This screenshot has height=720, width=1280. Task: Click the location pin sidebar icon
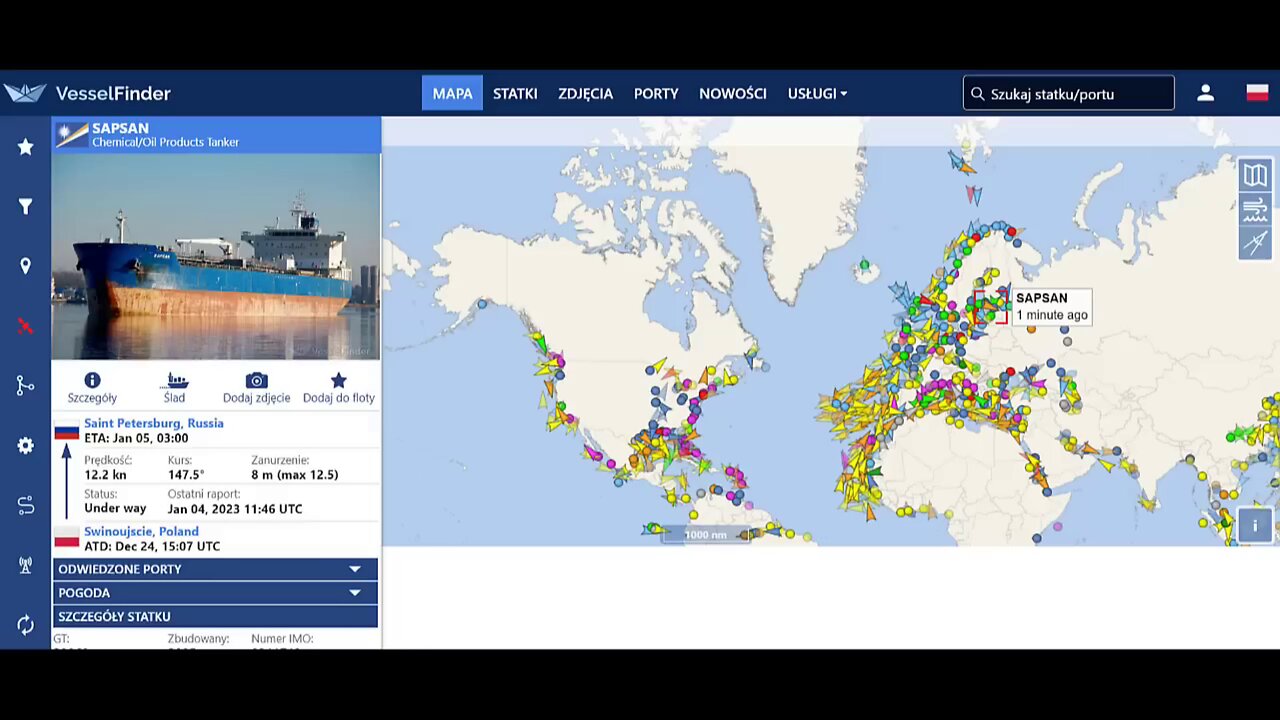(25, 266)
